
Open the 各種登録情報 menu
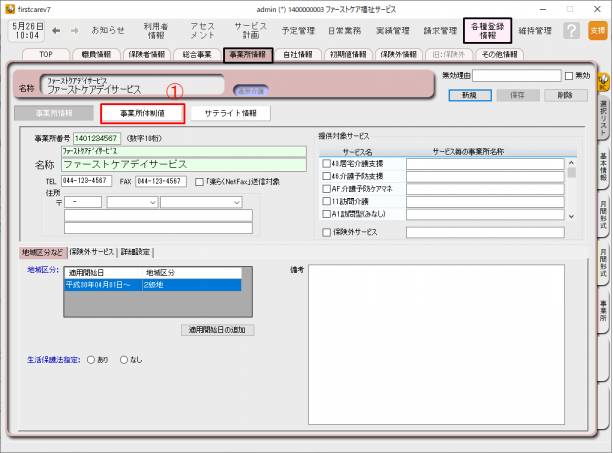(x=489, y=31)
